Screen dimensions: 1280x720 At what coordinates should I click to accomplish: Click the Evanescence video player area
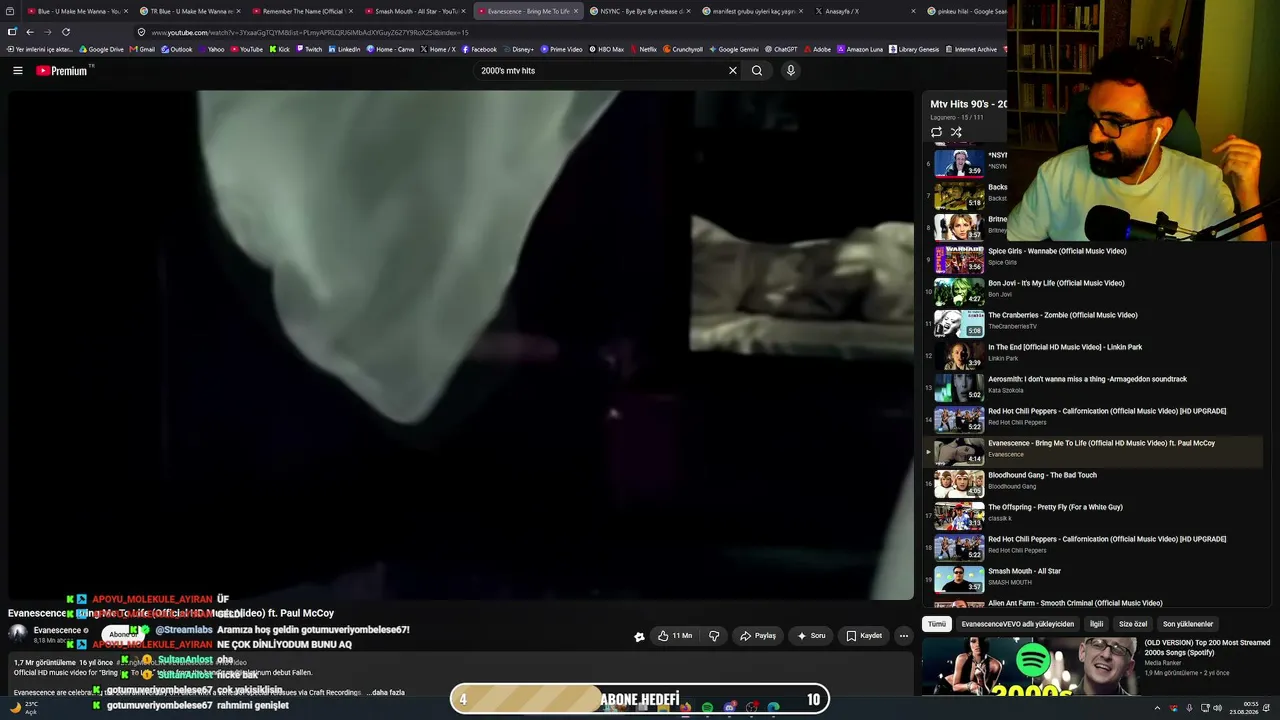click(x=461, y=345)
